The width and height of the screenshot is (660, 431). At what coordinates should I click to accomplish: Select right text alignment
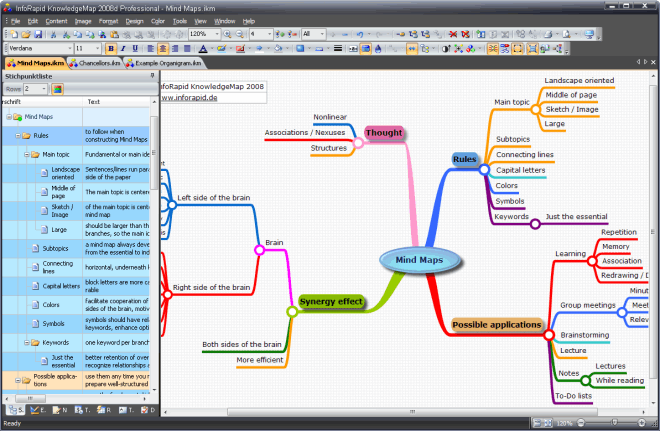(175, 49)
